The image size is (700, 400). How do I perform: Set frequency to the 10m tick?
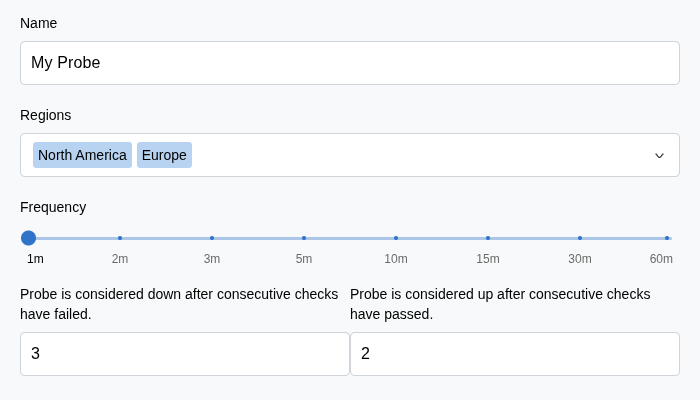396,238
